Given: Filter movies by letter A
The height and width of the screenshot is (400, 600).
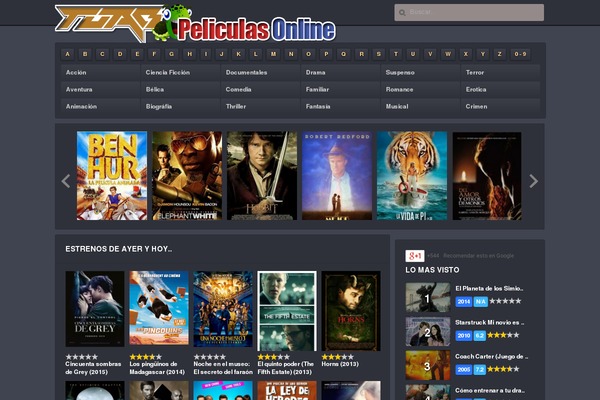Looking at the screenshot, I should coord(68,54).
